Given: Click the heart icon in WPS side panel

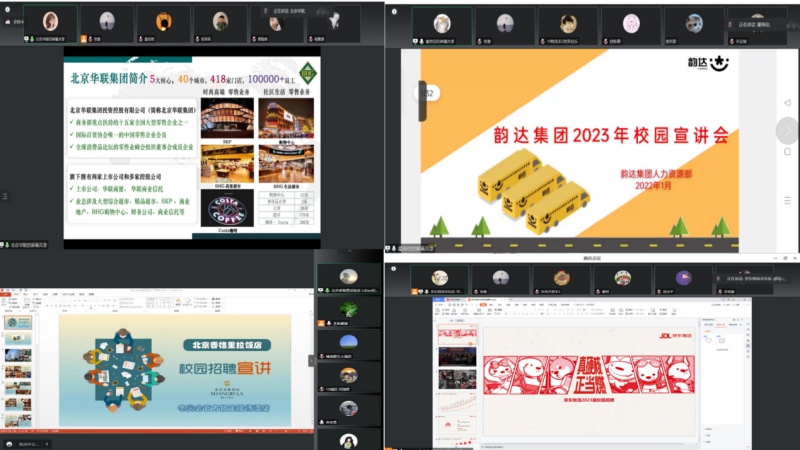Looking at the screenshot, I should [709, 340].
